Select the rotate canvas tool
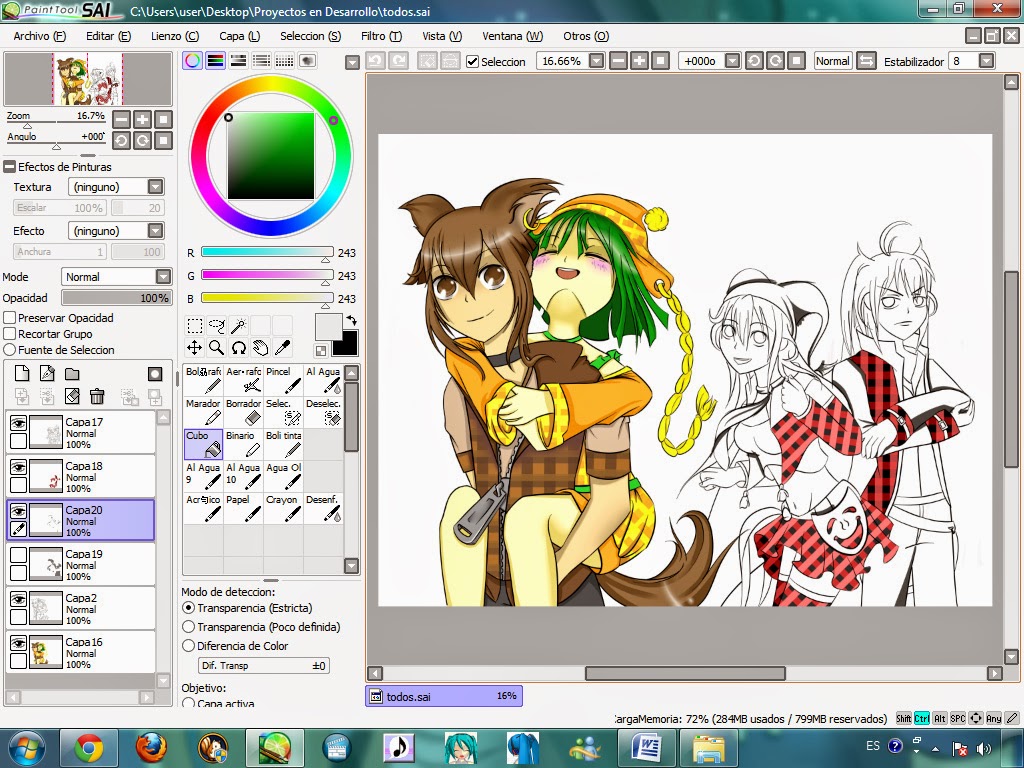1024x768 pixels. click(239, 347)
